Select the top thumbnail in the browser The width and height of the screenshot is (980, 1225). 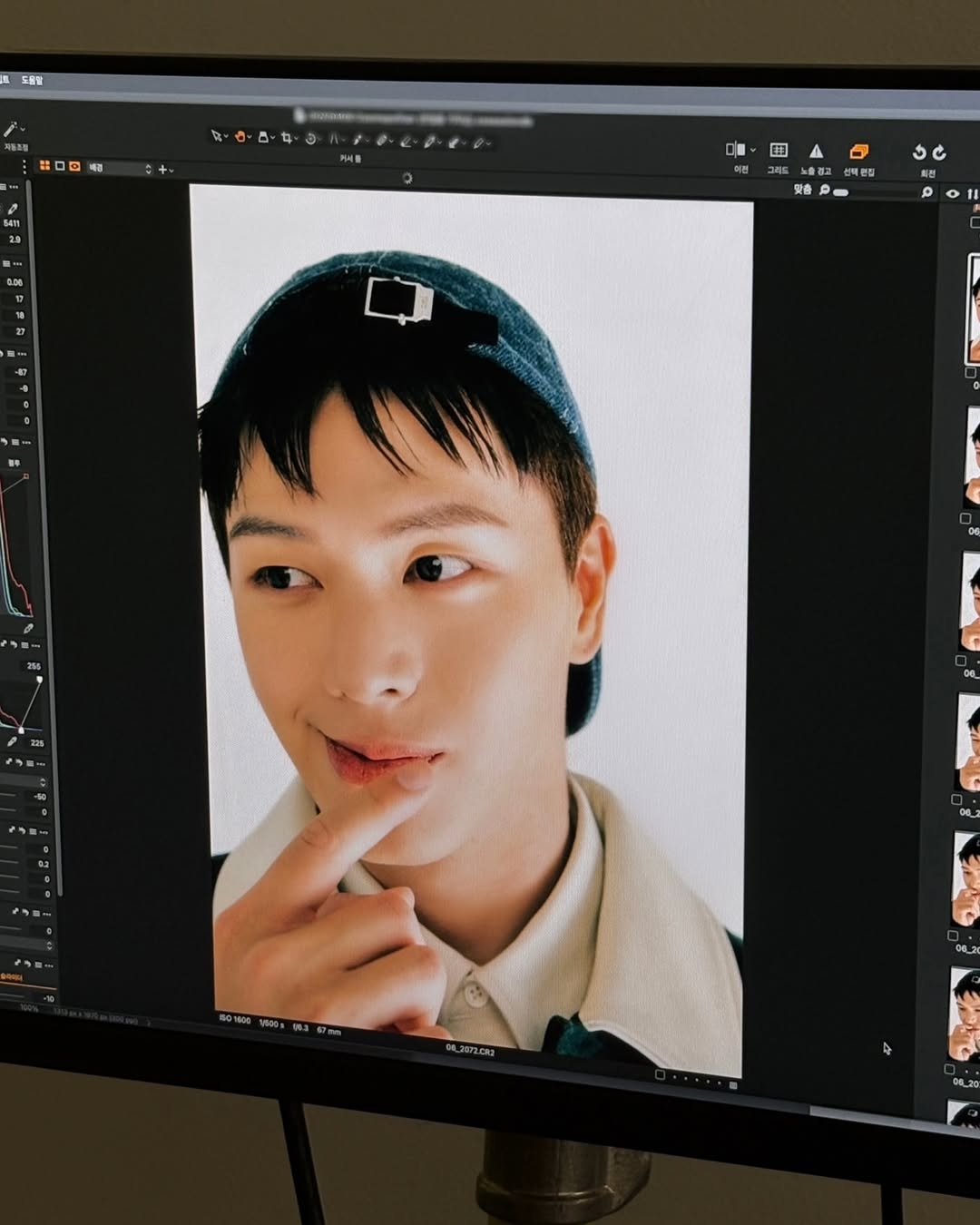pos(973,309)
